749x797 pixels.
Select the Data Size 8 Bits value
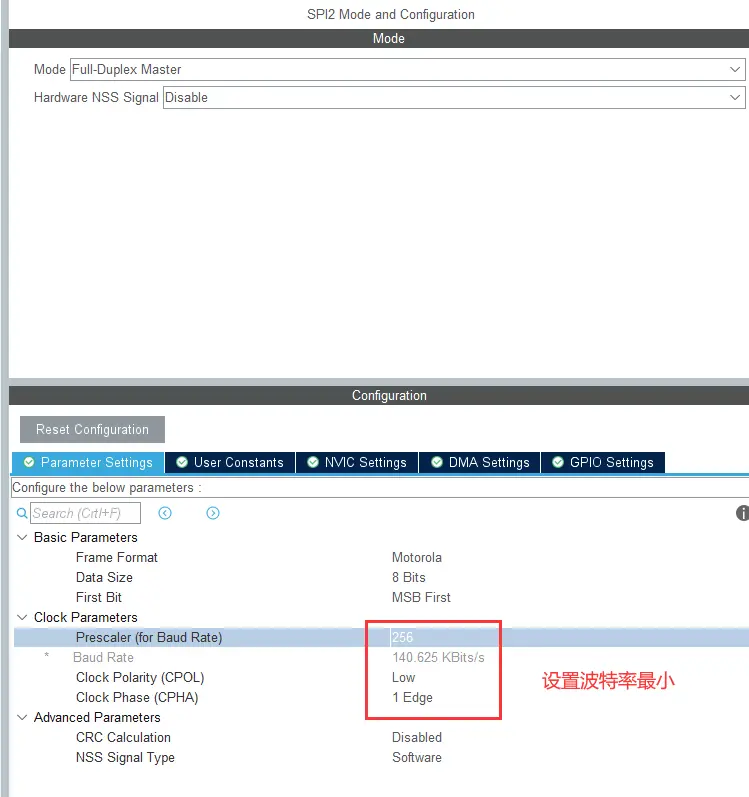(x=408, y=577)
